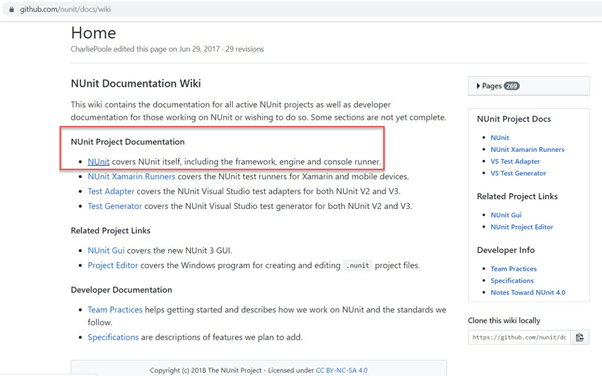Open the Test Adapter link
Viewport: 602px width, 376px height.
[x=111, y=191]
